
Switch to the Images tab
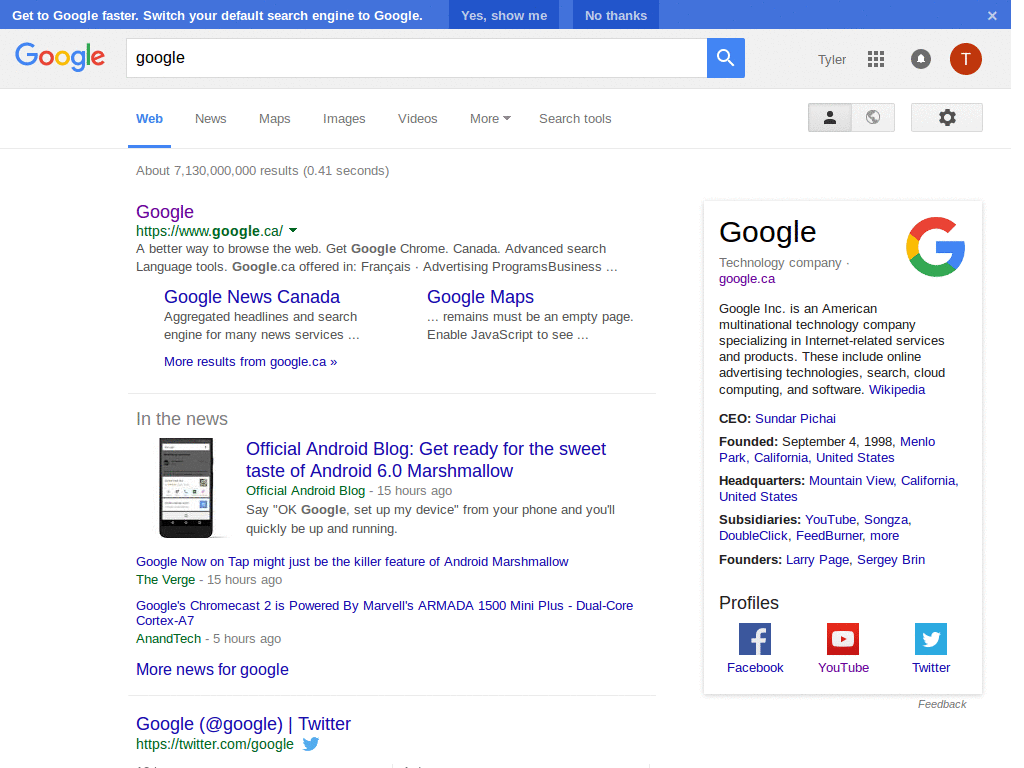click(x=344, y=119)
